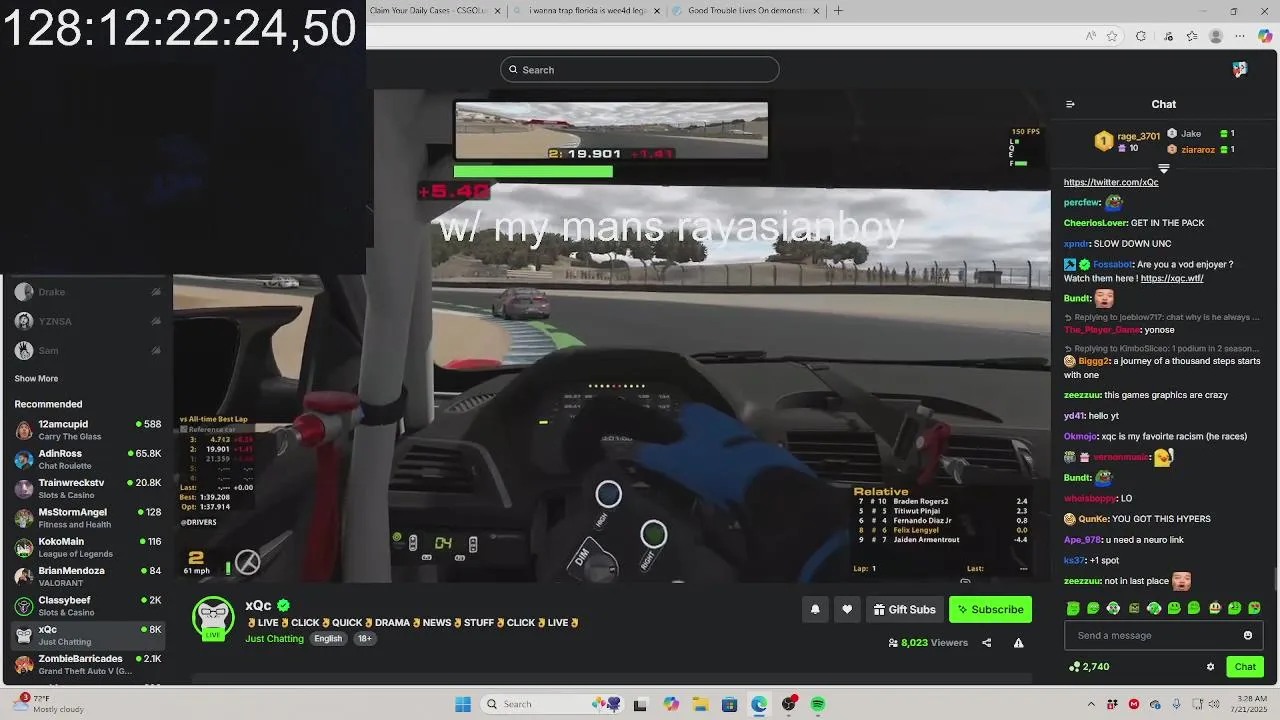
Task: Click the green Chat send button
Action: click(x=1245, y=667)
